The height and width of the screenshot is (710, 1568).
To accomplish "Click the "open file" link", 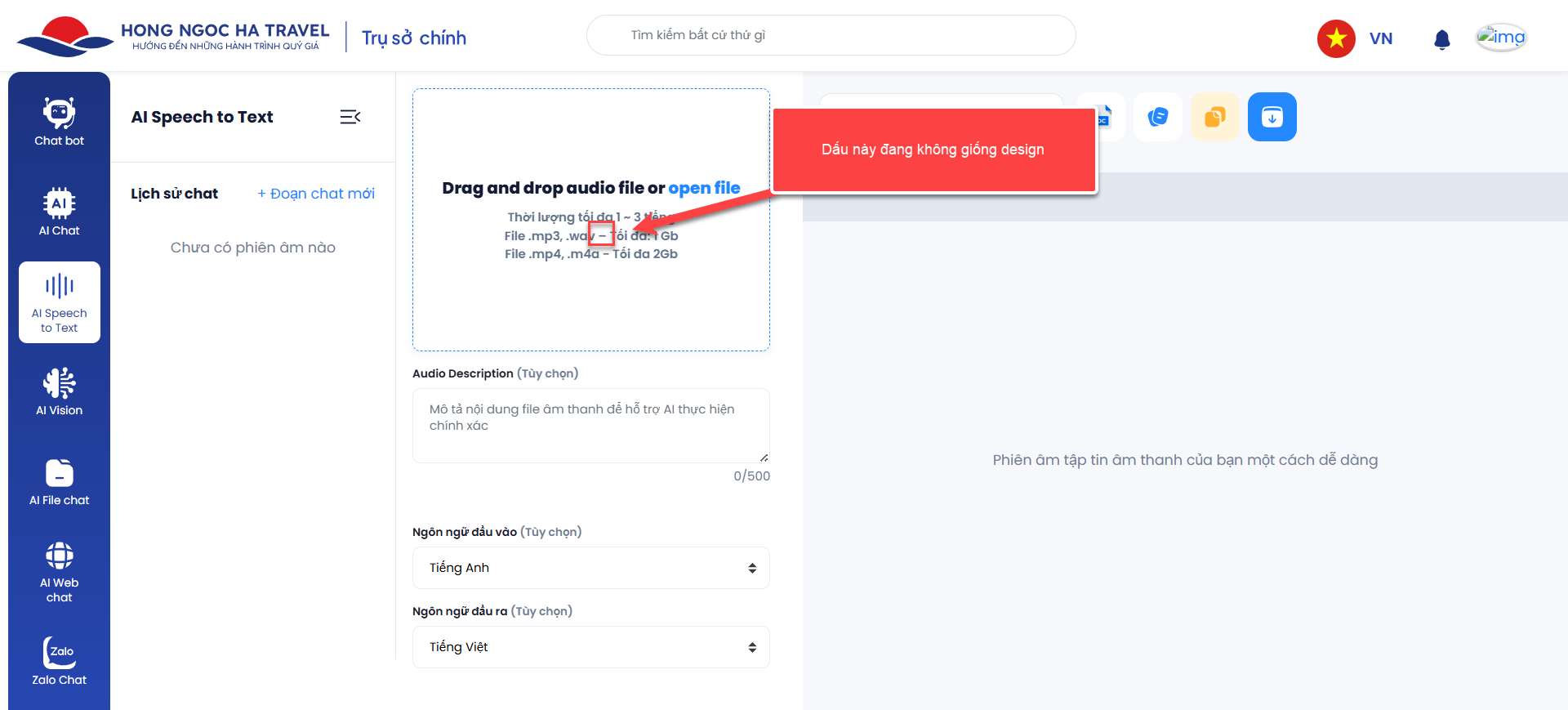I will pyautogui.click(x=704, y=188).
